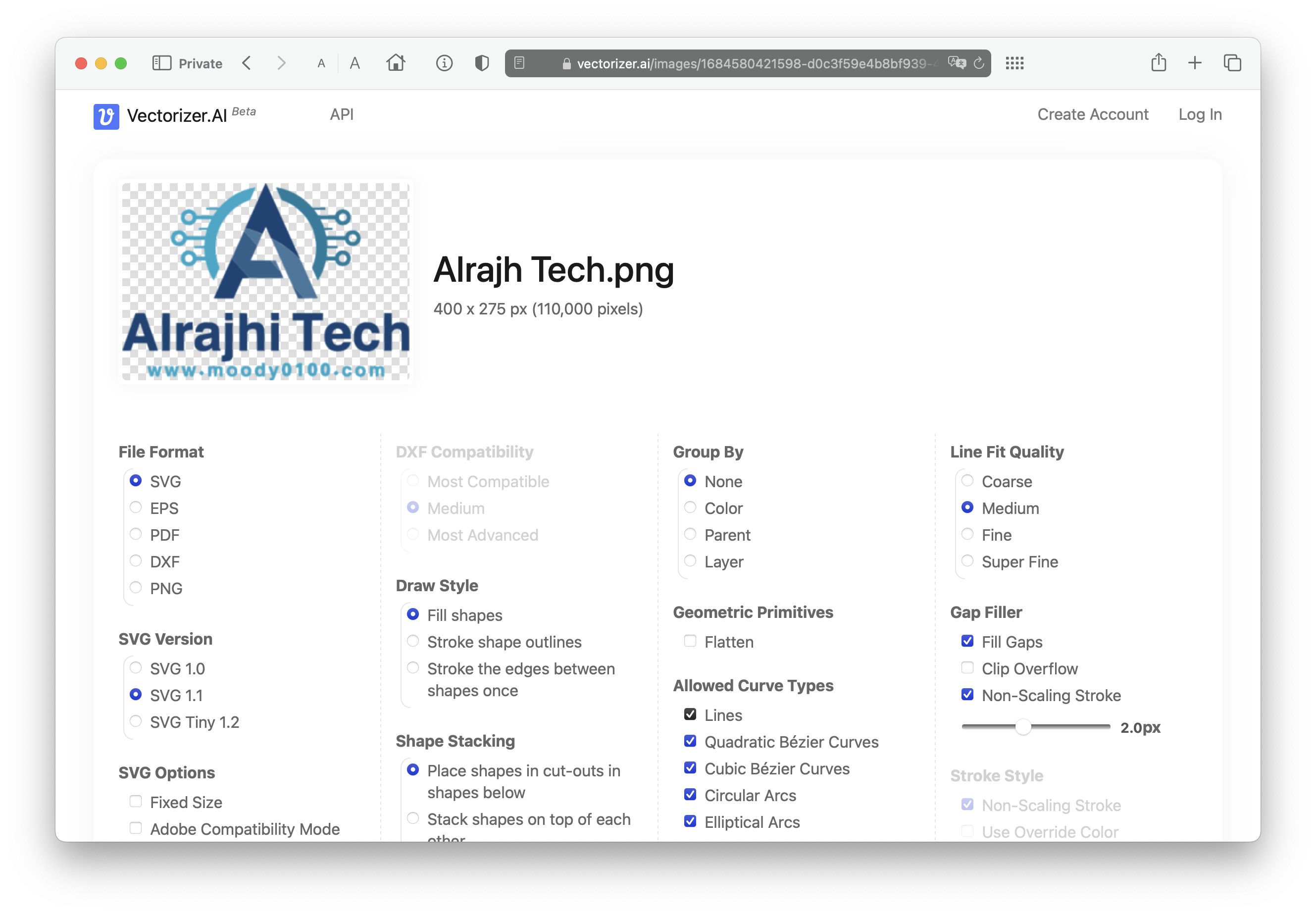1316x915 pixels.
Task: Click the reader view icon in address bar
Action: click(x=519, y=62)
